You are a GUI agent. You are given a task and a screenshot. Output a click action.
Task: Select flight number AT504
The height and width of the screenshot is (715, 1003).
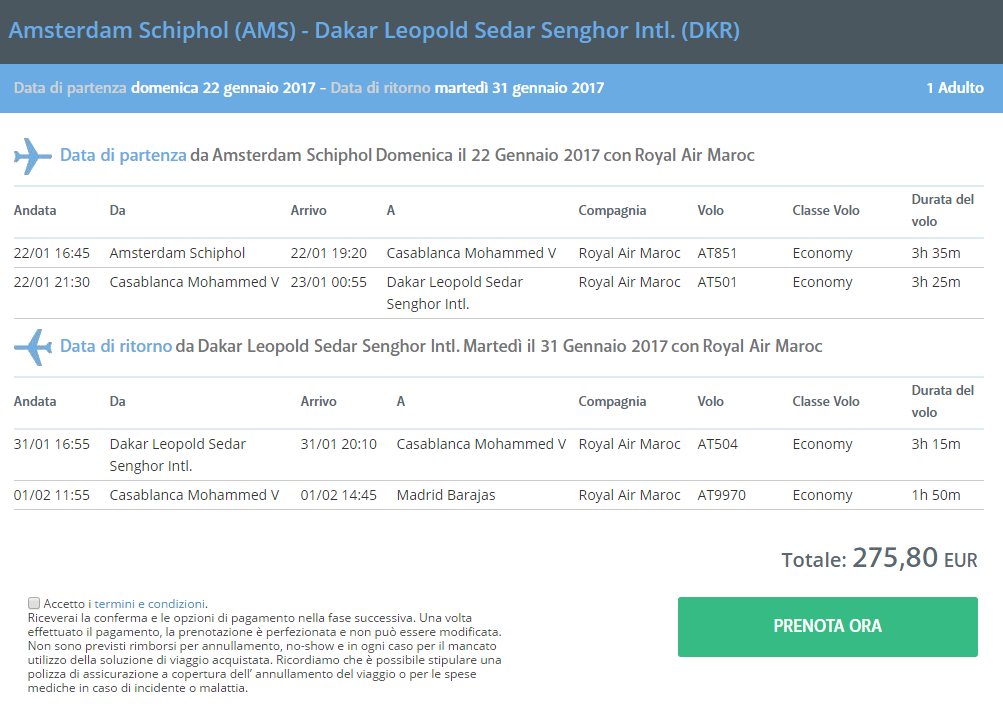[718, 444]
